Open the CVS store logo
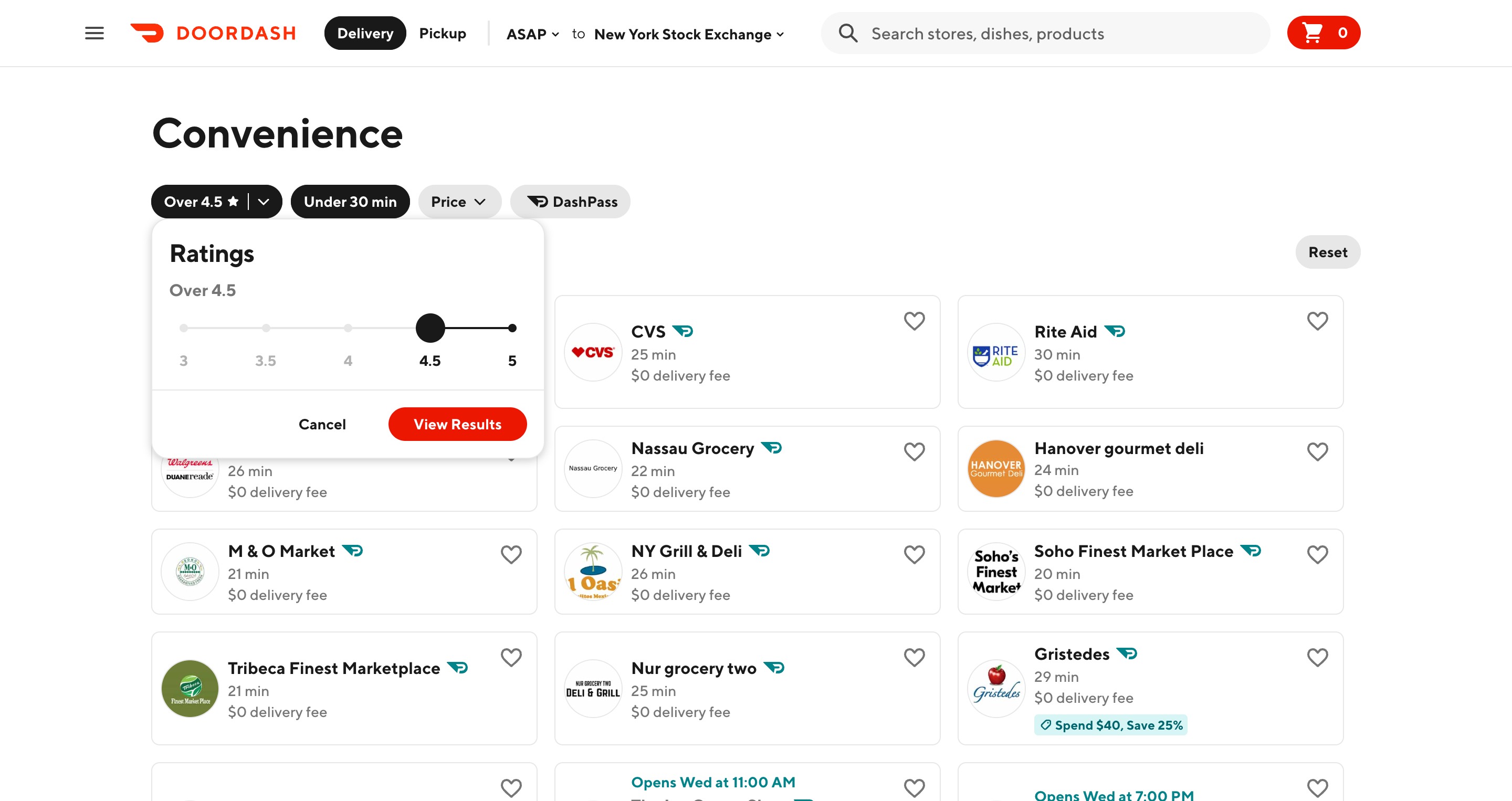The image size is (1512, 801). point(593,352)
